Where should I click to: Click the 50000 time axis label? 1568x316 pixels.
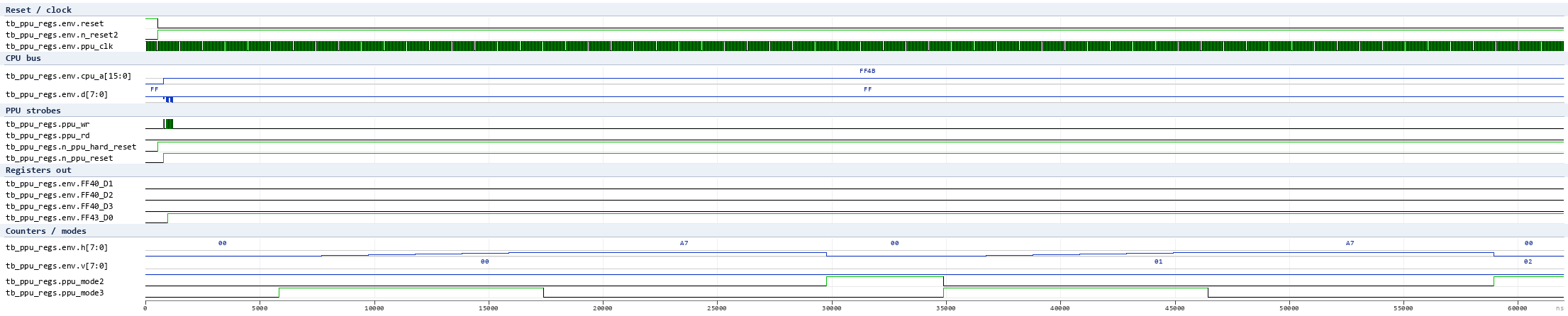1289,308
